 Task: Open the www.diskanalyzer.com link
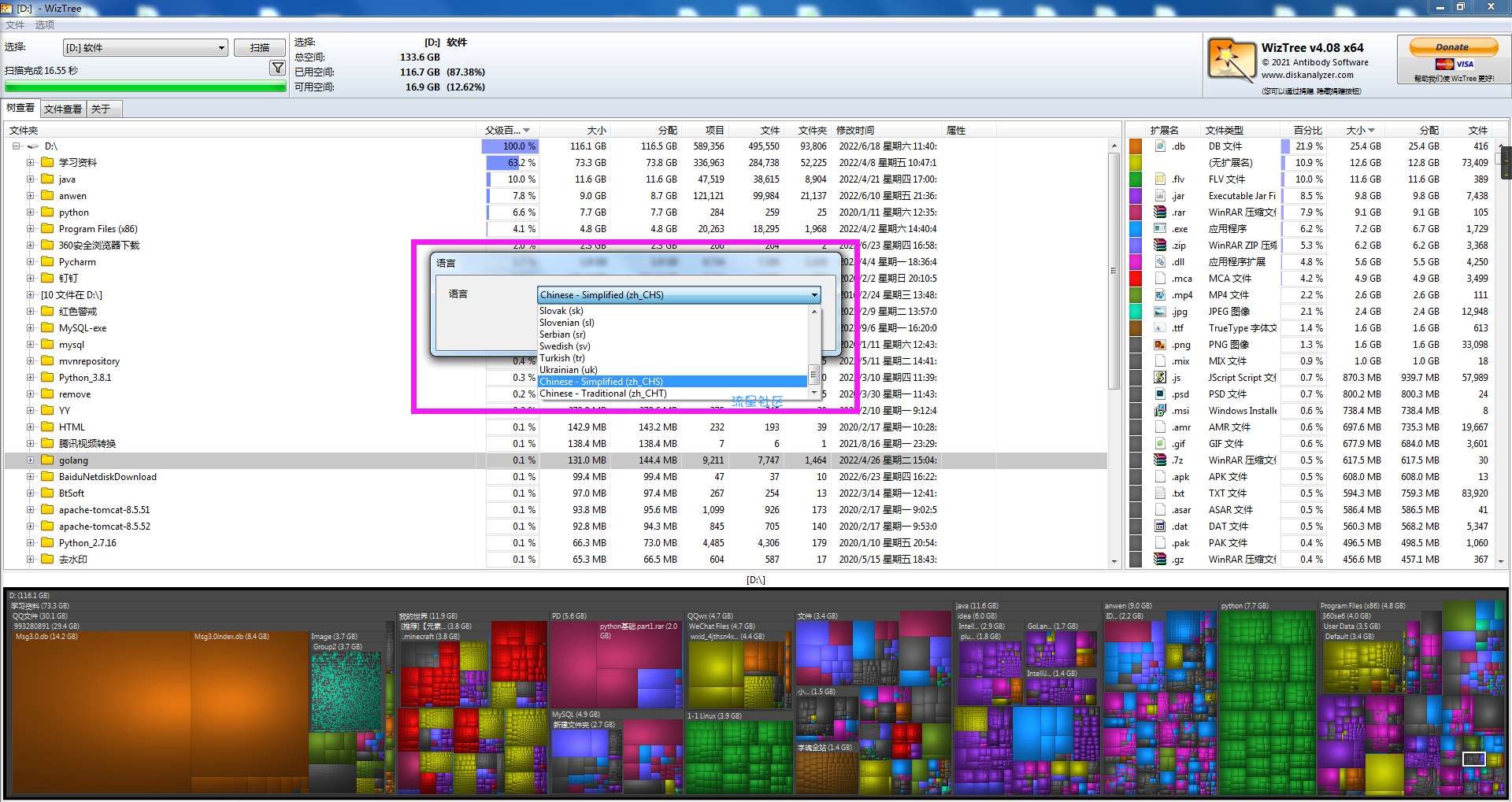(x=1307, y=76)
